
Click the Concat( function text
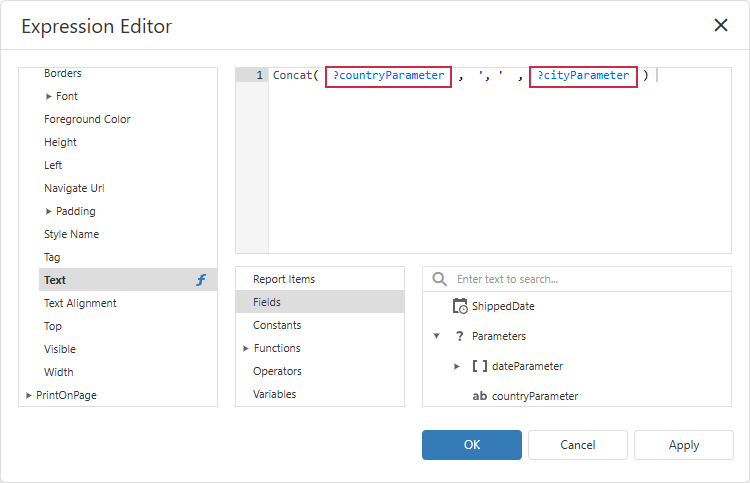point(296,76)
